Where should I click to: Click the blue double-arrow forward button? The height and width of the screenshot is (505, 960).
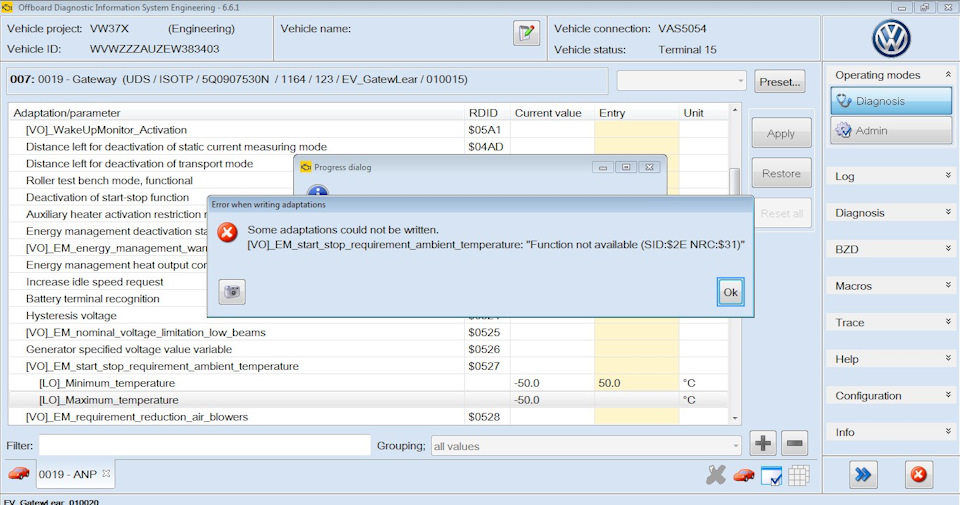pos(863,474)
